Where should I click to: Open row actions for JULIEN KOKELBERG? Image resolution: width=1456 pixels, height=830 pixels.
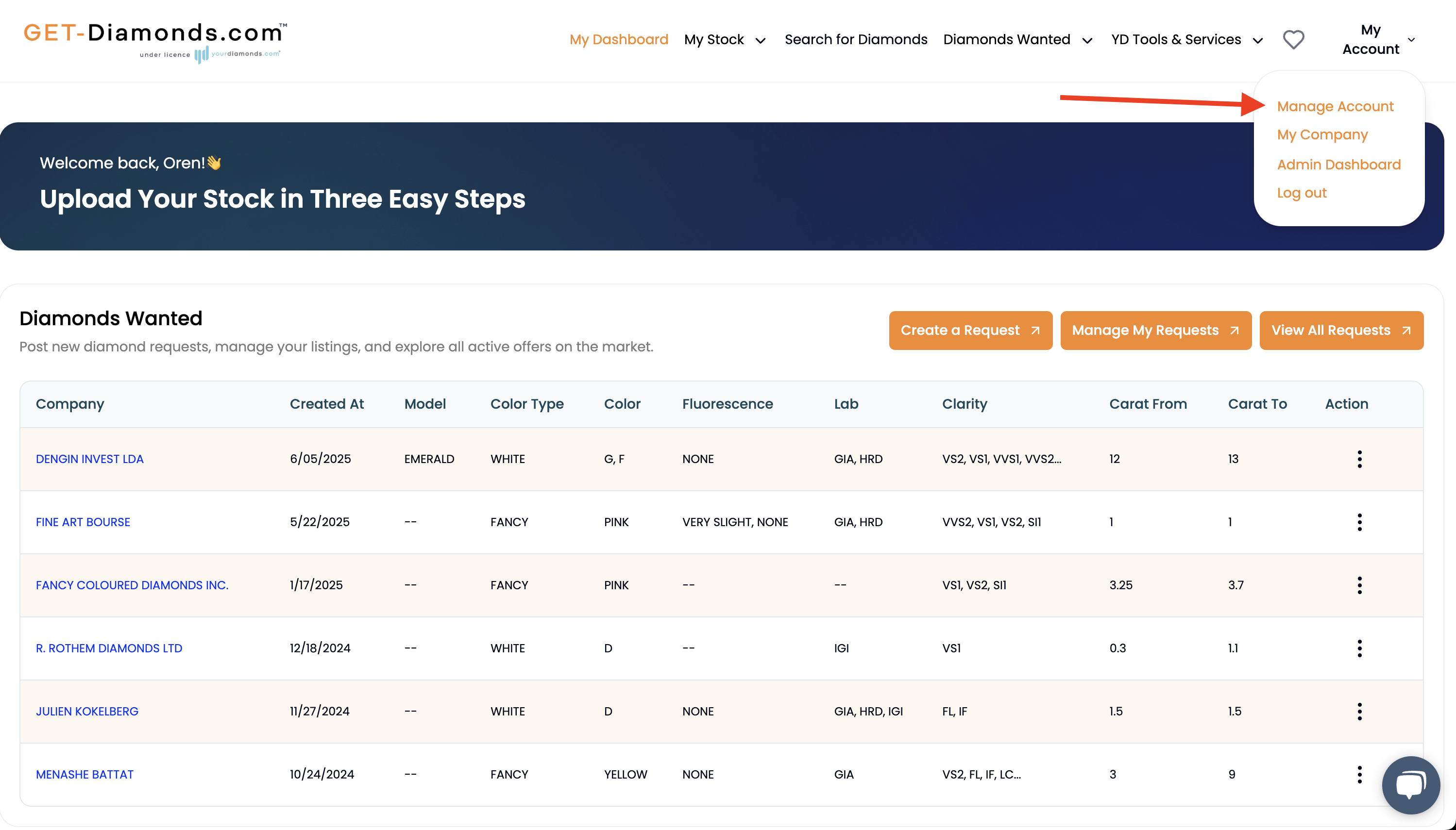coord(1360,712)
